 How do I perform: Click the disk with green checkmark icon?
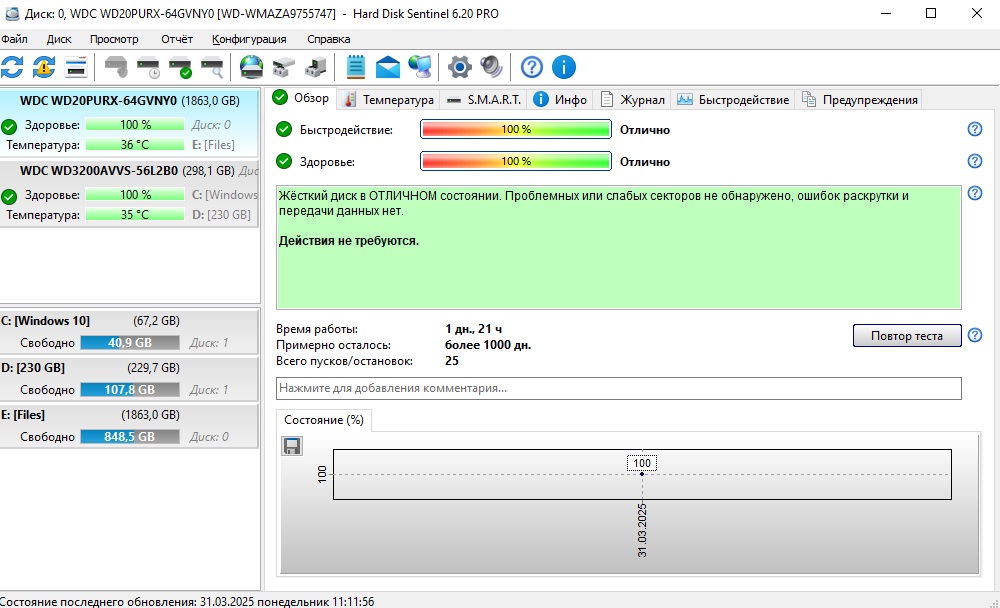click(x=180, y=67)
